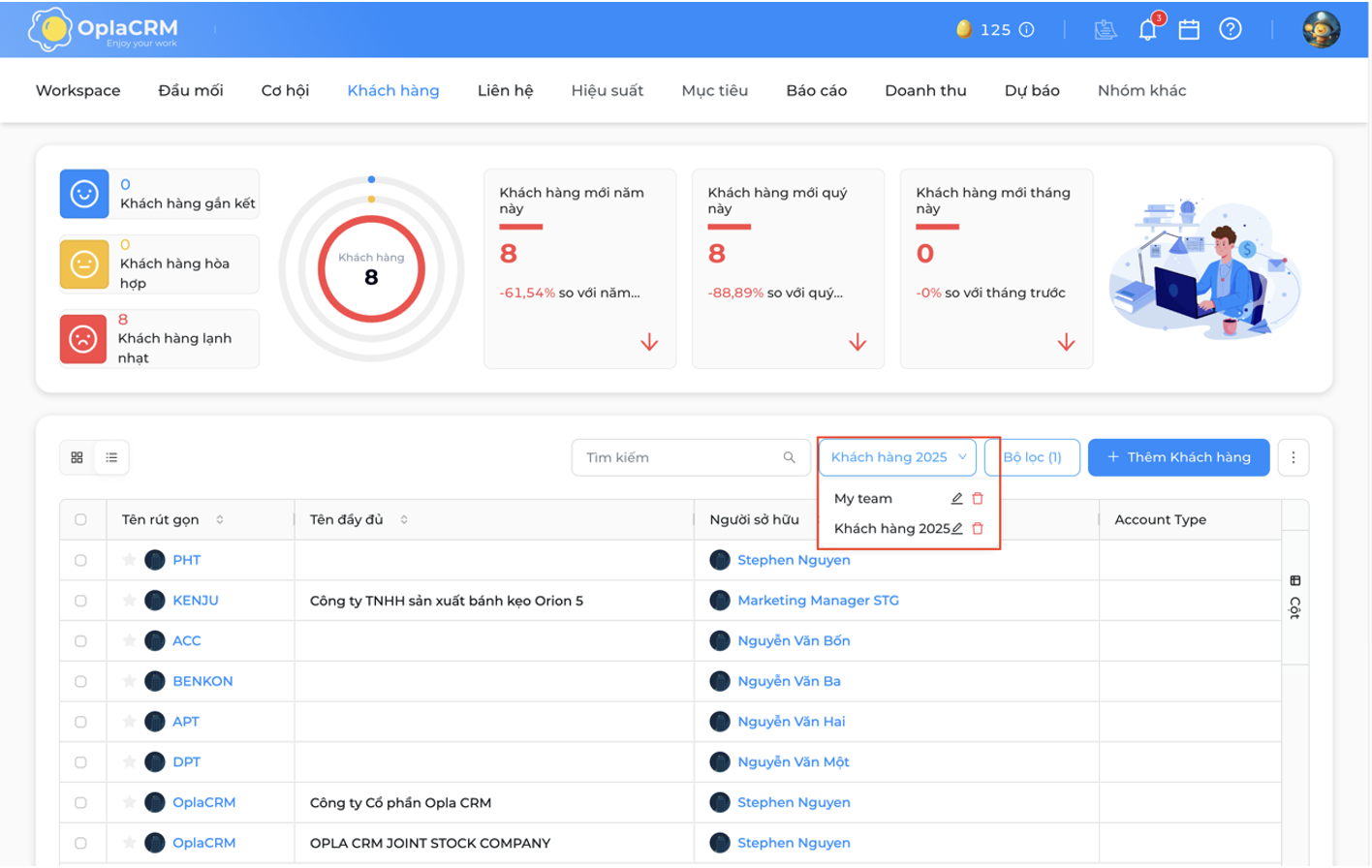Star the DPT customer row

coord(129,762)
